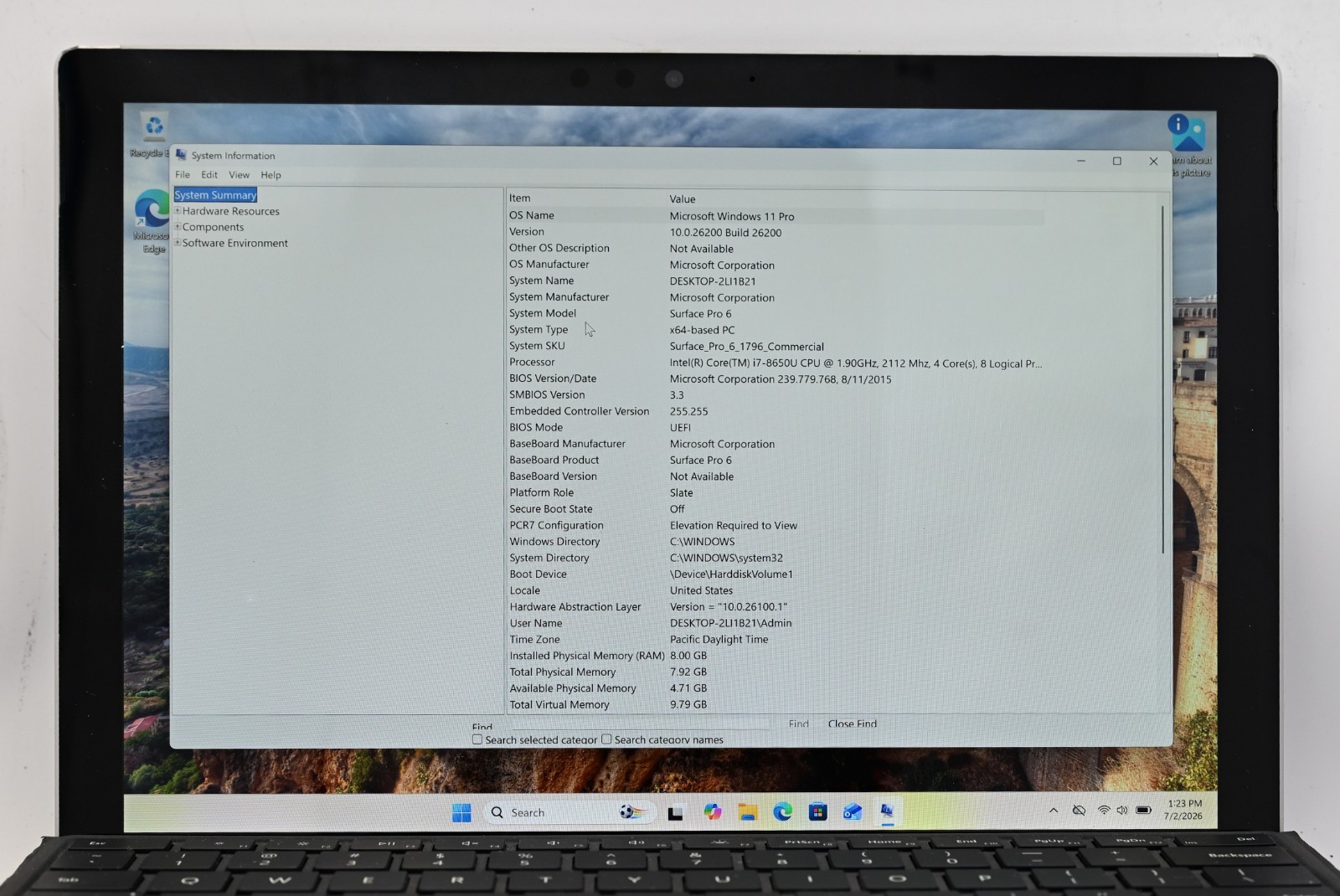Open Microsoft Edge from the taskbar
The width and height of the screenshot is (1340, 896).
(x=783, y=811)
